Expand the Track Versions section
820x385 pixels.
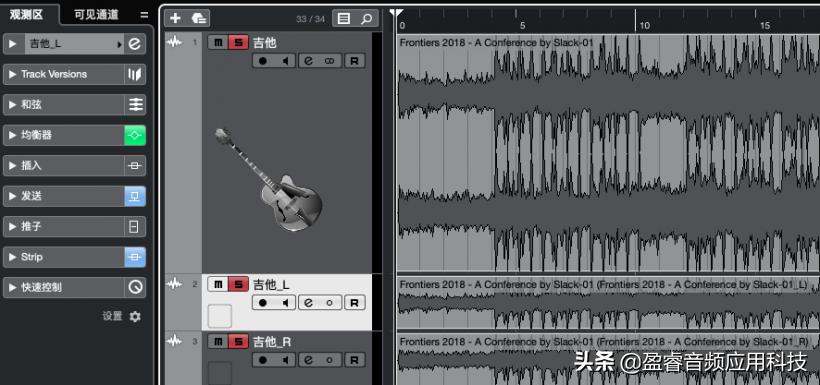click(13, 74)
